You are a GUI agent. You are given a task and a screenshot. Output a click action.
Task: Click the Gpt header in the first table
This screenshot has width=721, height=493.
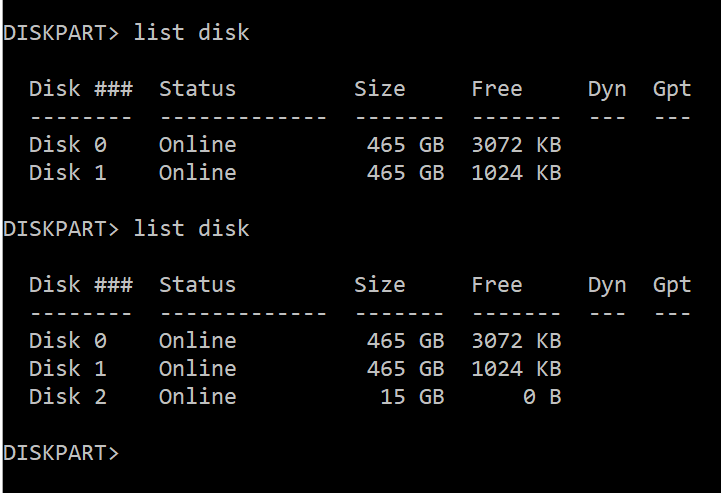point(671,89)
